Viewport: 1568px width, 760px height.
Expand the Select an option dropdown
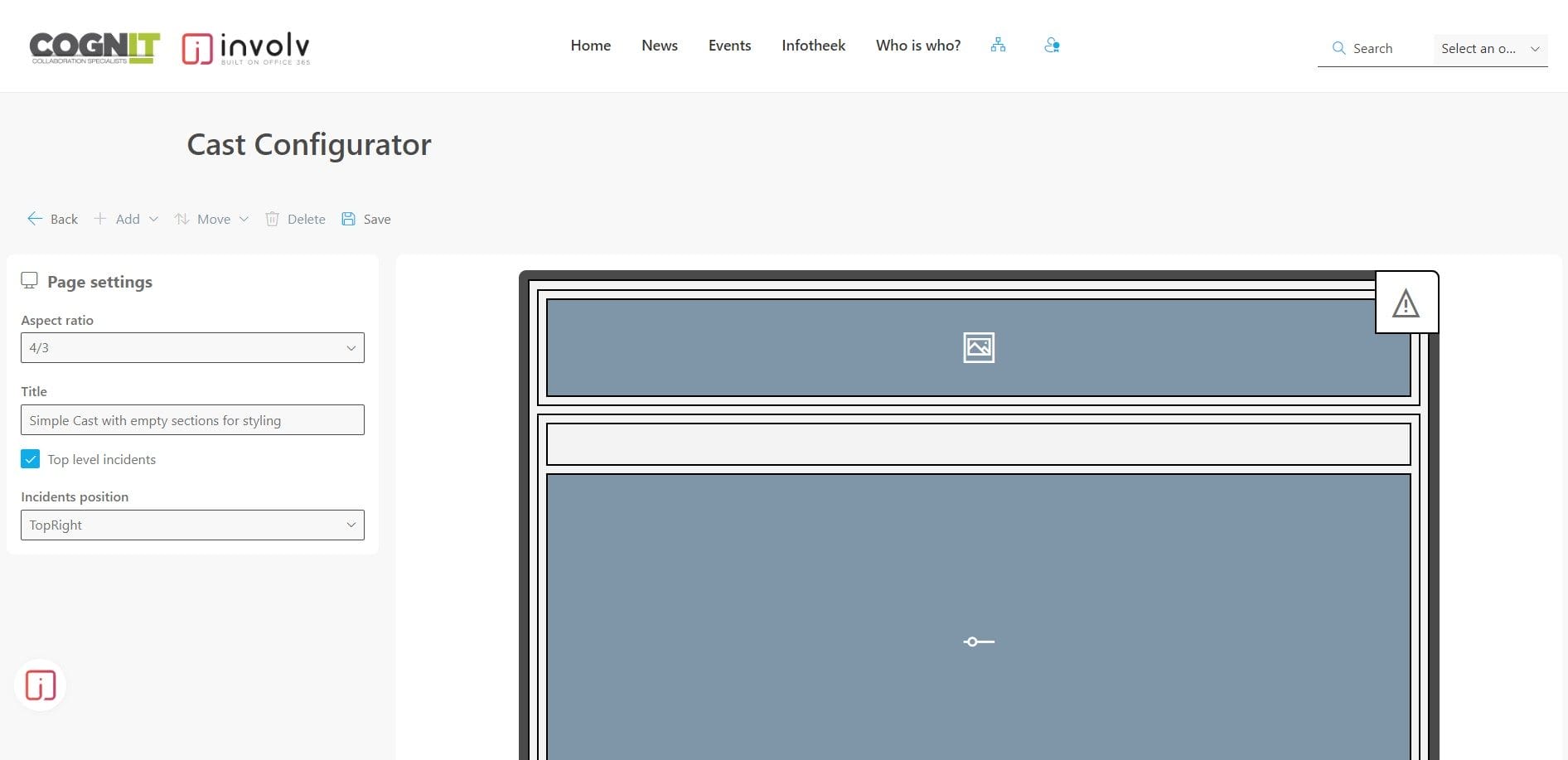pyautogui.click(x=1489, y=48)
